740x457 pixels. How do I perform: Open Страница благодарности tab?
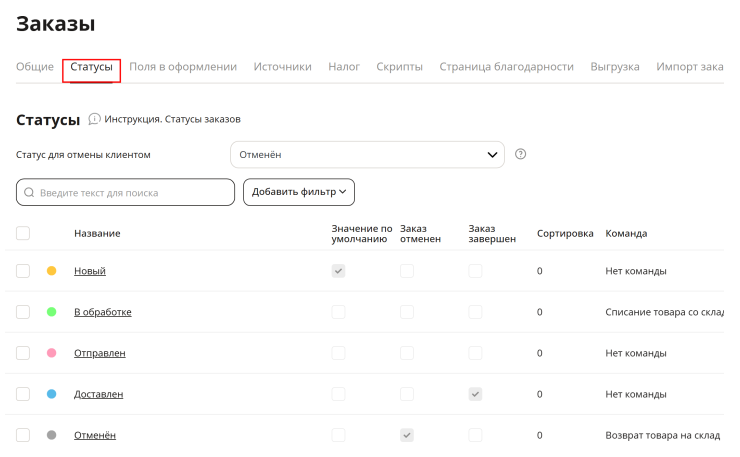506,67
